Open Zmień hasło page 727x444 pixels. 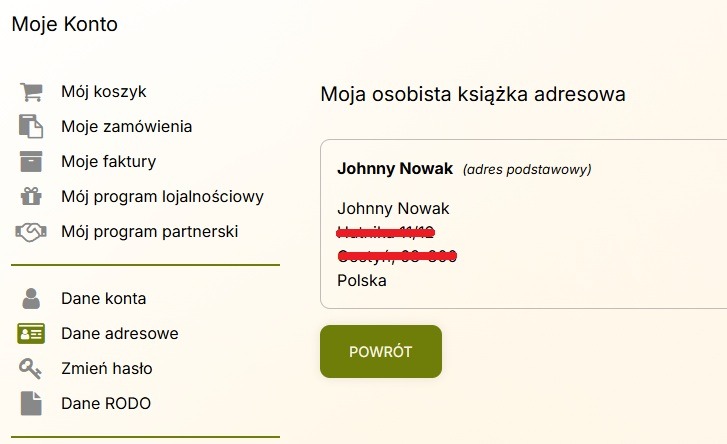(106, 368)
